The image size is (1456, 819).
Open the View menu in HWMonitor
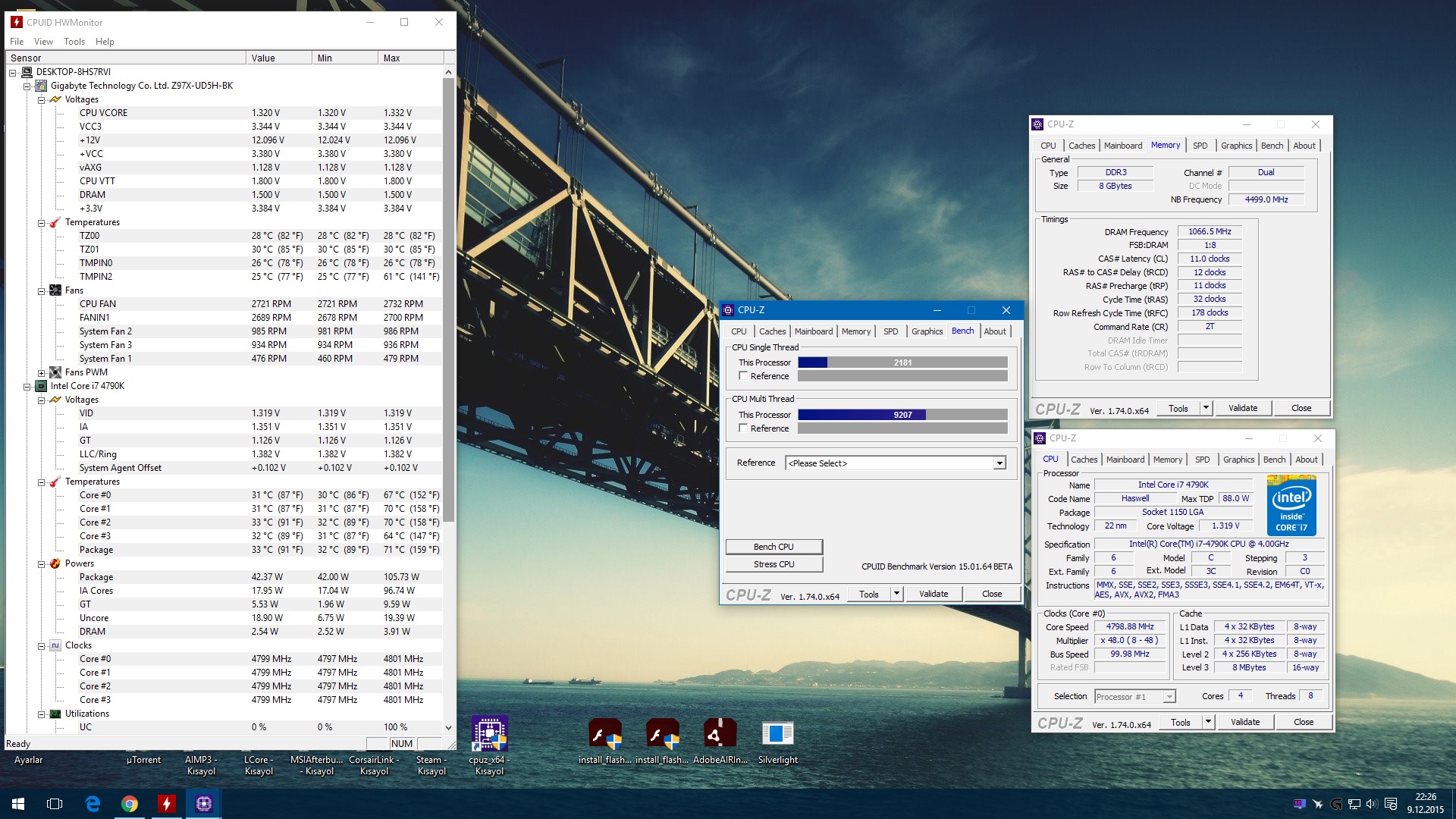click(x=43, y=42)
